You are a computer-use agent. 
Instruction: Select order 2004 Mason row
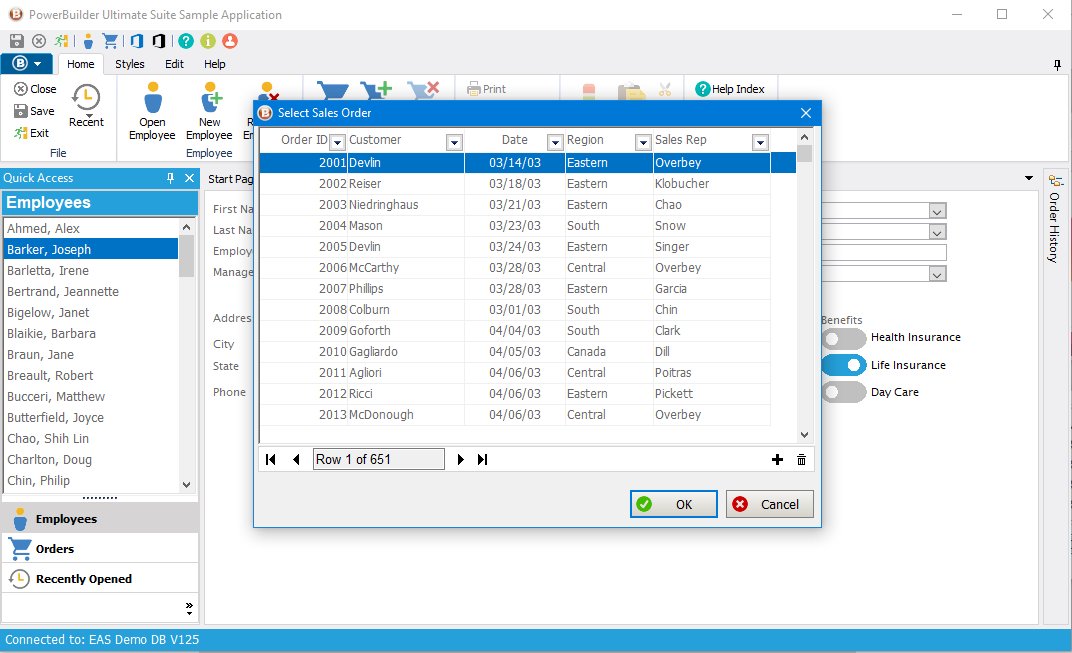coord(515,226)
